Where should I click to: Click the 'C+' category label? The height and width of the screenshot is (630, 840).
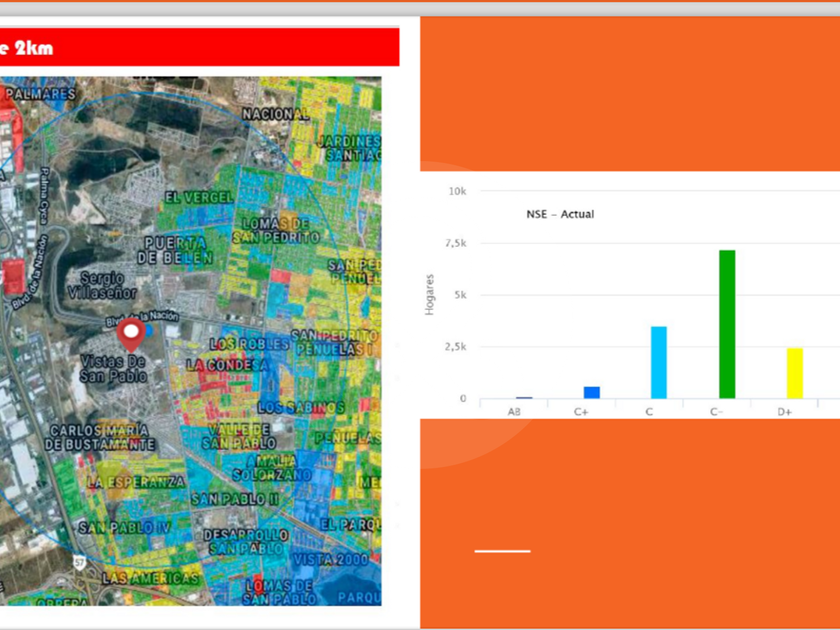pos(581,412)
